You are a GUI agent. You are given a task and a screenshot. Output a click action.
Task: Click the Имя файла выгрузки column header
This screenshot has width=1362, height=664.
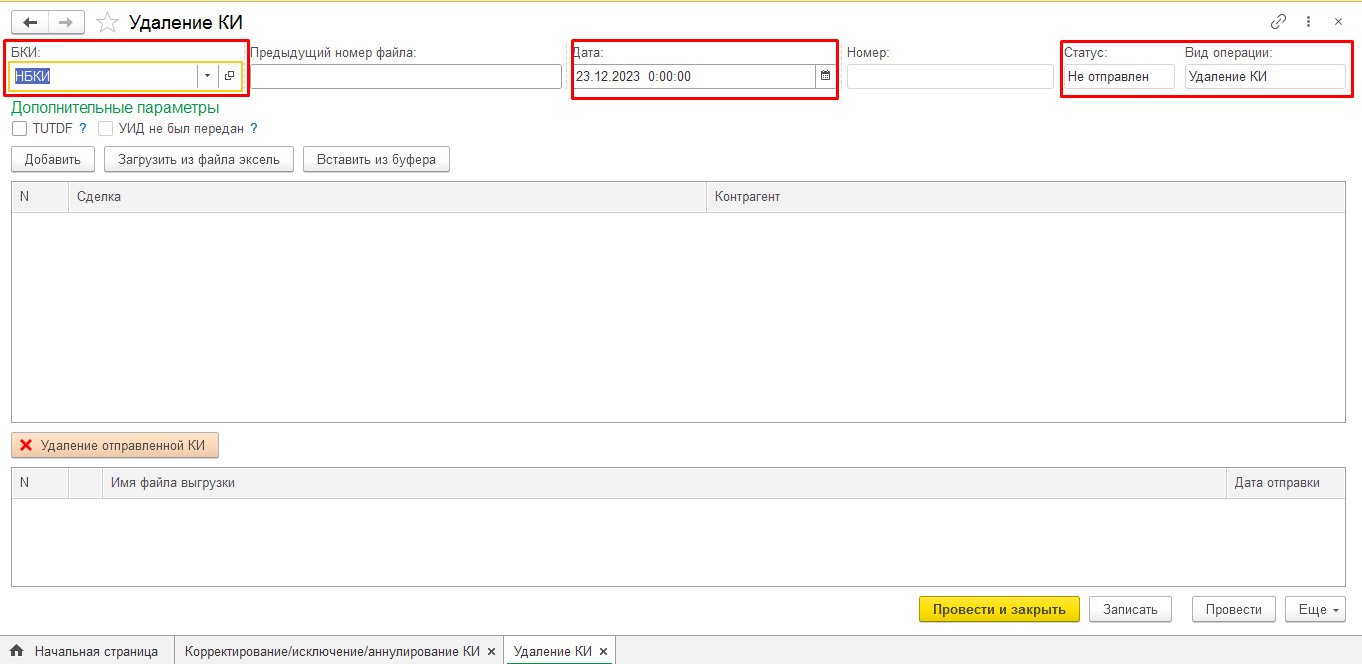click(664, 483)
